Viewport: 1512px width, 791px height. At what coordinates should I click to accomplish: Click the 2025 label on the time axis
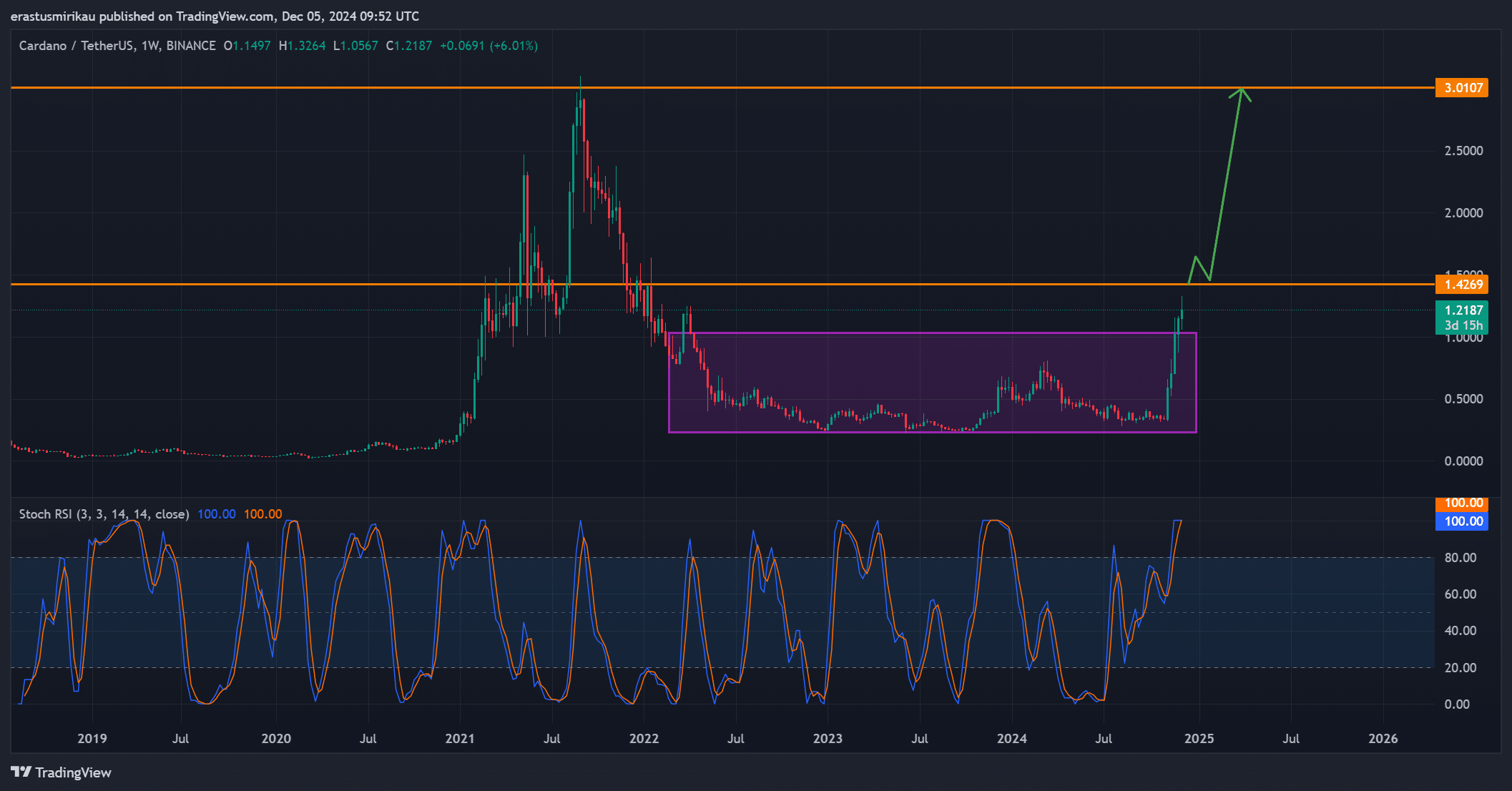coord(1199,739)
